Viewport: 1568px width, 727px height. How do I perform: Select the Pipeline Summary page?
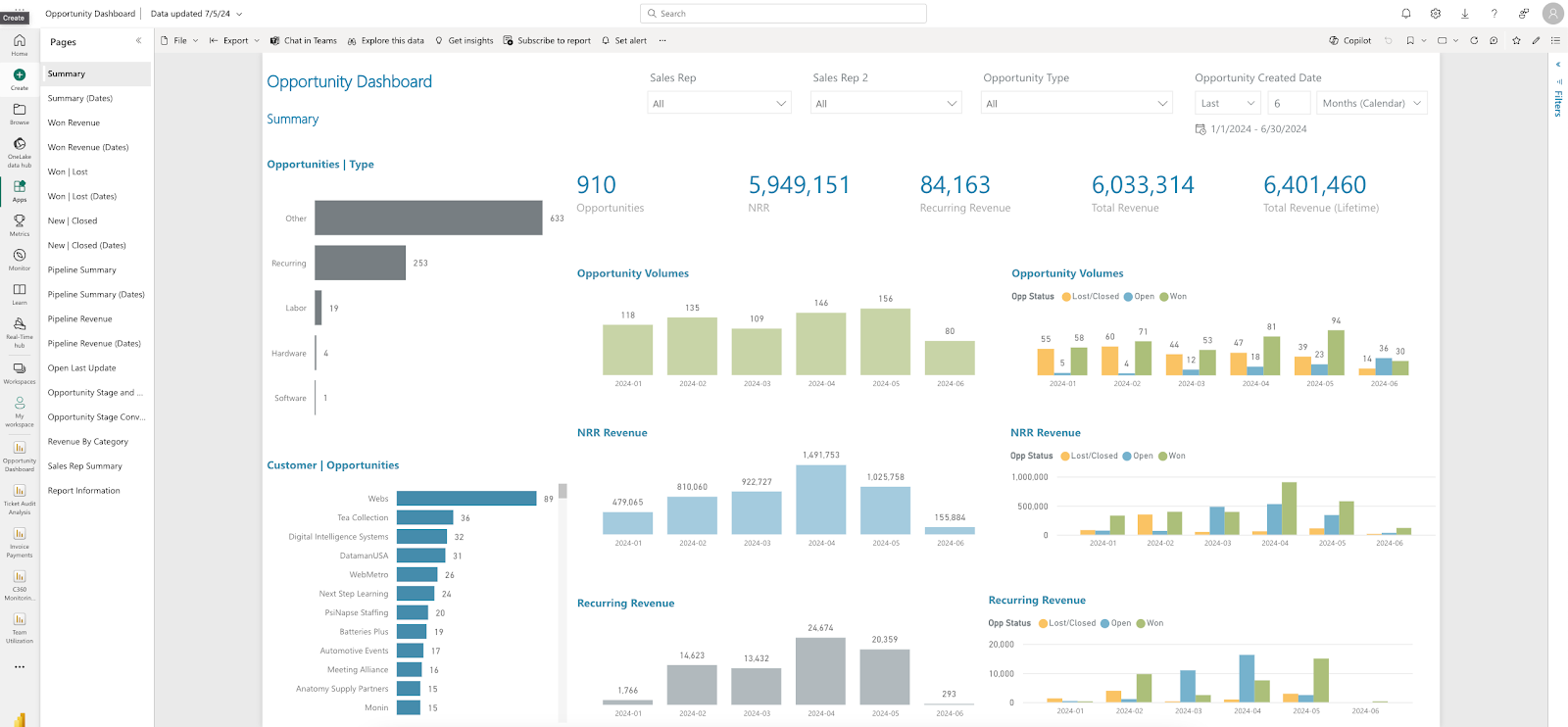96,269
